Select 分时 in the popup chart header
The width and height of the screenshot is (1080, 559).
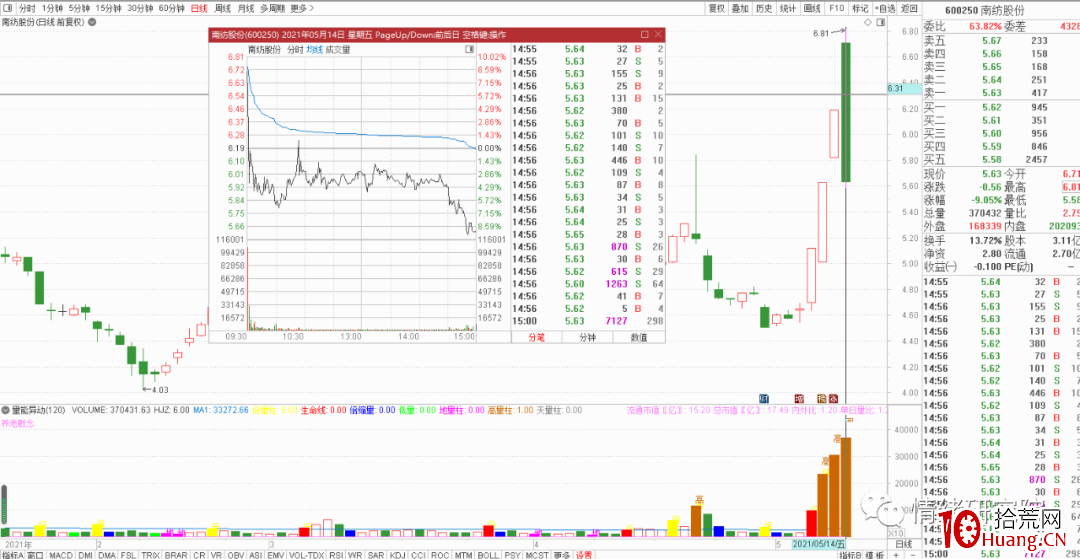coord(295,50)
